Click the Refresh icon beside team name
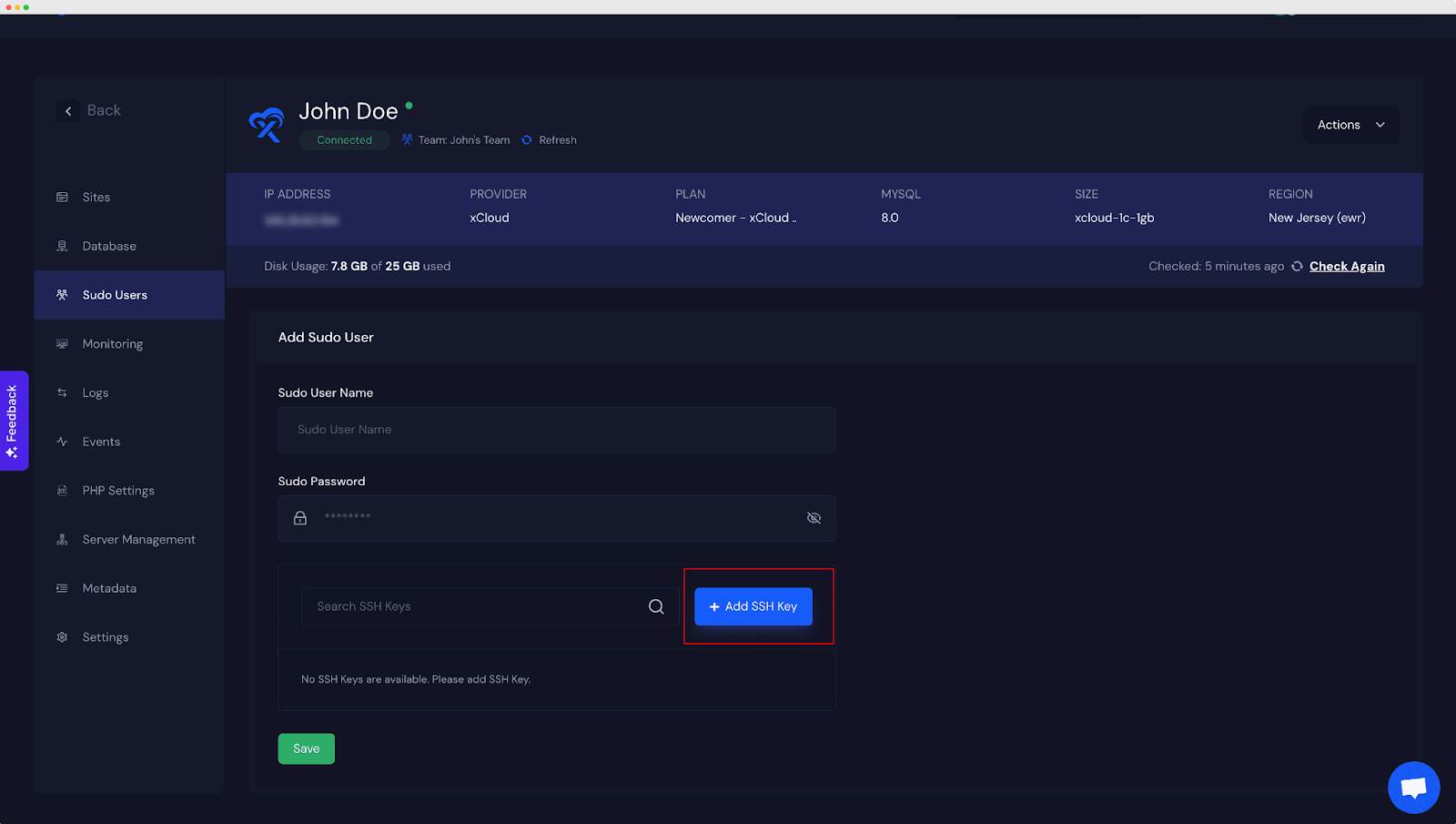Image resolution: width=1456 pixels, height=824 pixels. (x=527, y=140)
